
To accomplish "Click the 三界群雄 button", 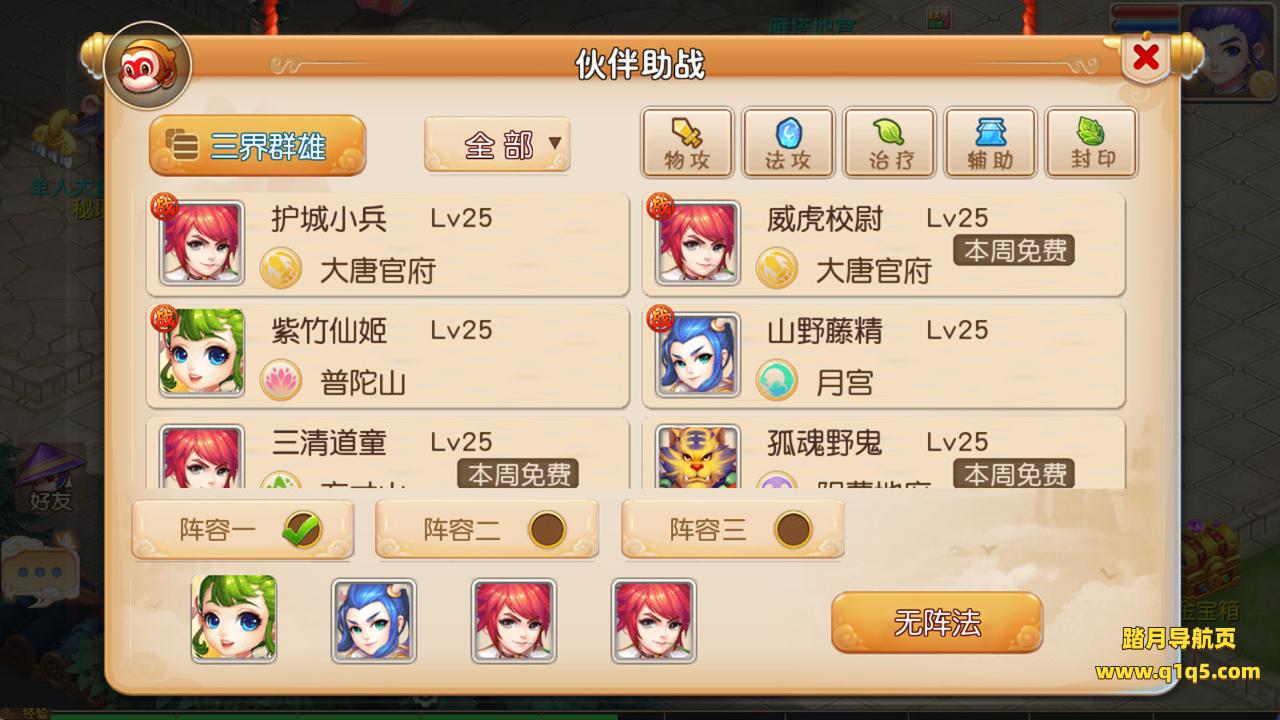I will tap(257, 146).
